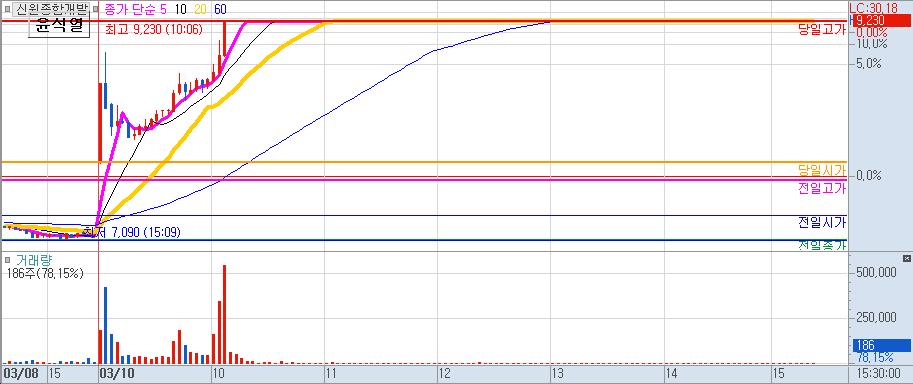Click the 250,000 volume axis label
Viewport: 913px width, 384px height.
[x=875, y=318]
